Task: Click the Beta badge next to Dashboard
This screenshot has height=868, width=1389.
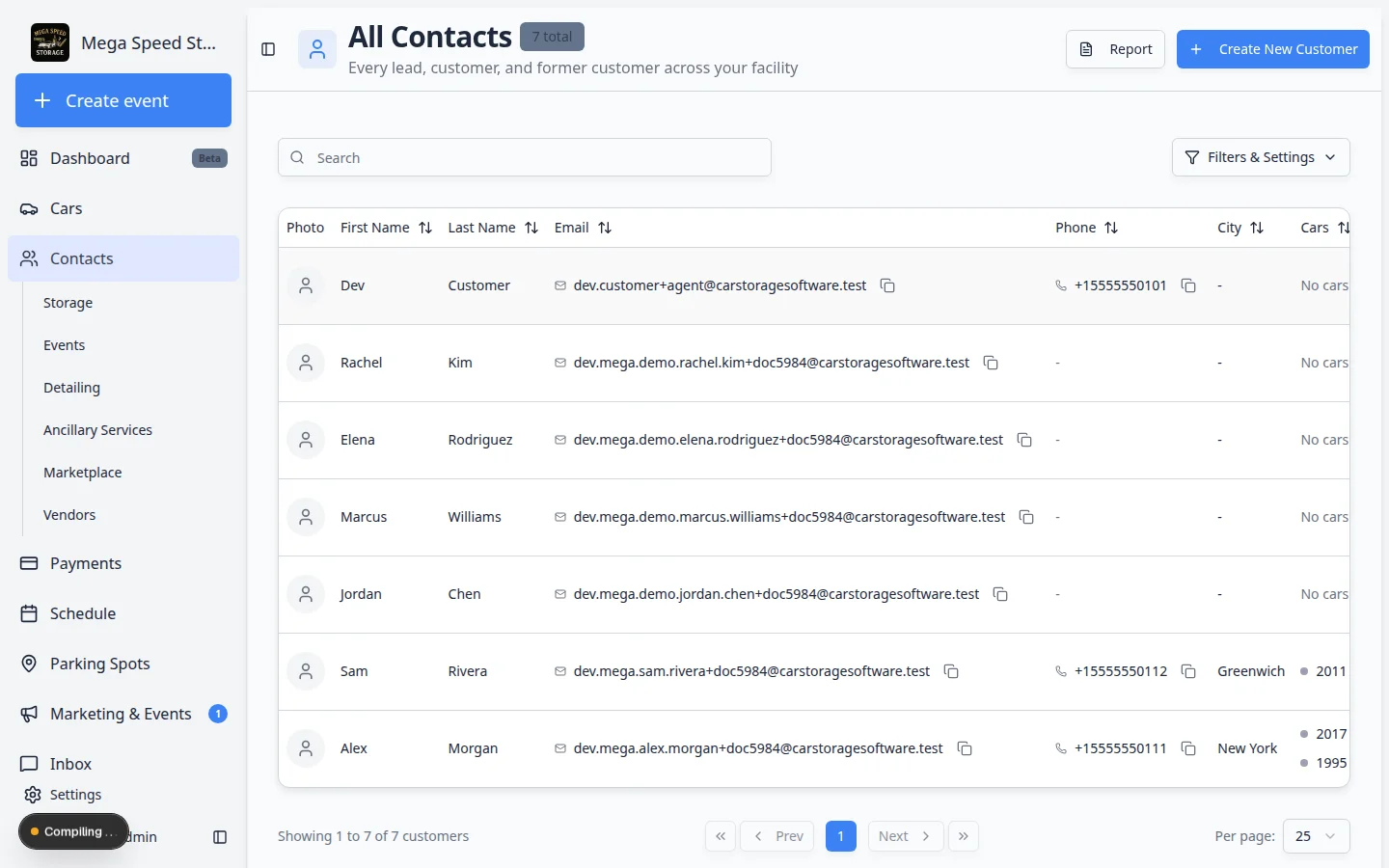Action: pyautogui.click(x=209, y=158)
